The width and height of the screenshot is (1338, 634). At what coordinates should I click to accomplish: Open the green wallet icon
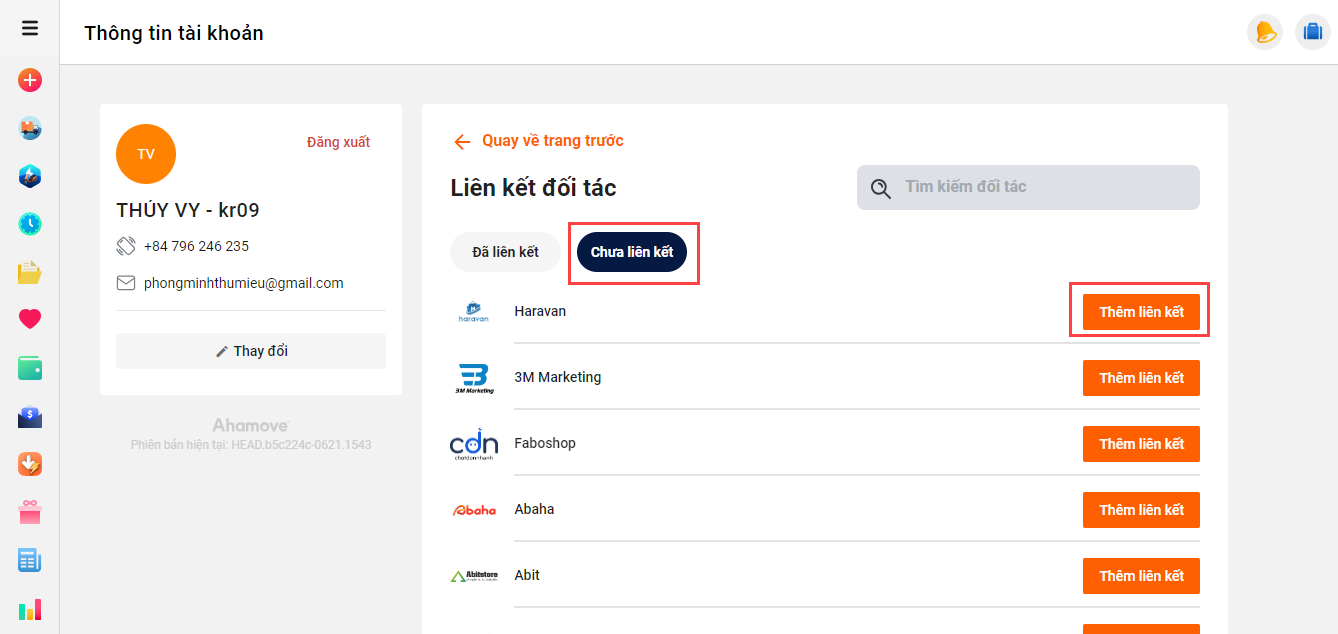pyautogui.click(x=30, y=368)
